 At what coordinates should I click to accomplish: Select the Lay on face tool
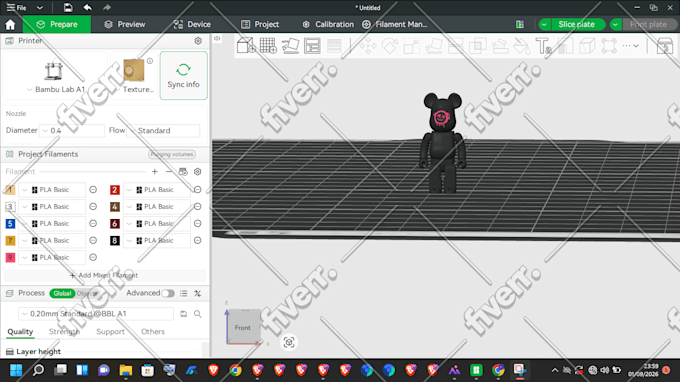pyautogui.click(x=434, y=46)
